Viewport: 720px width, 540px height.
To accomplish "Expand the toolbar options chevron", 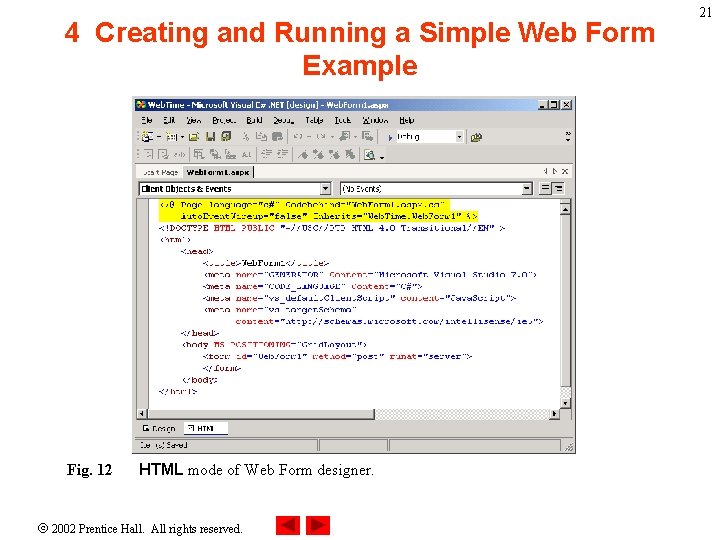I will [x=568, y=136].
